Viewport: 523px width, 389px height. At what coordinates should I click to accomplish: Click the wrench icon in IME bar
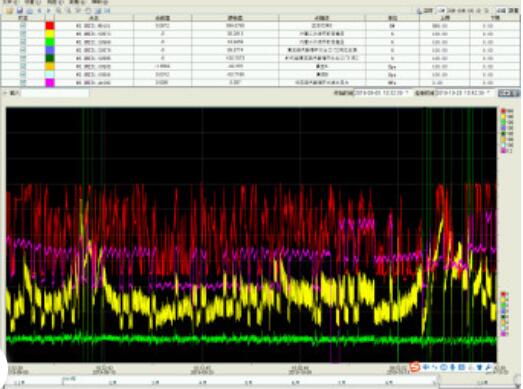(x=488, y=368)
